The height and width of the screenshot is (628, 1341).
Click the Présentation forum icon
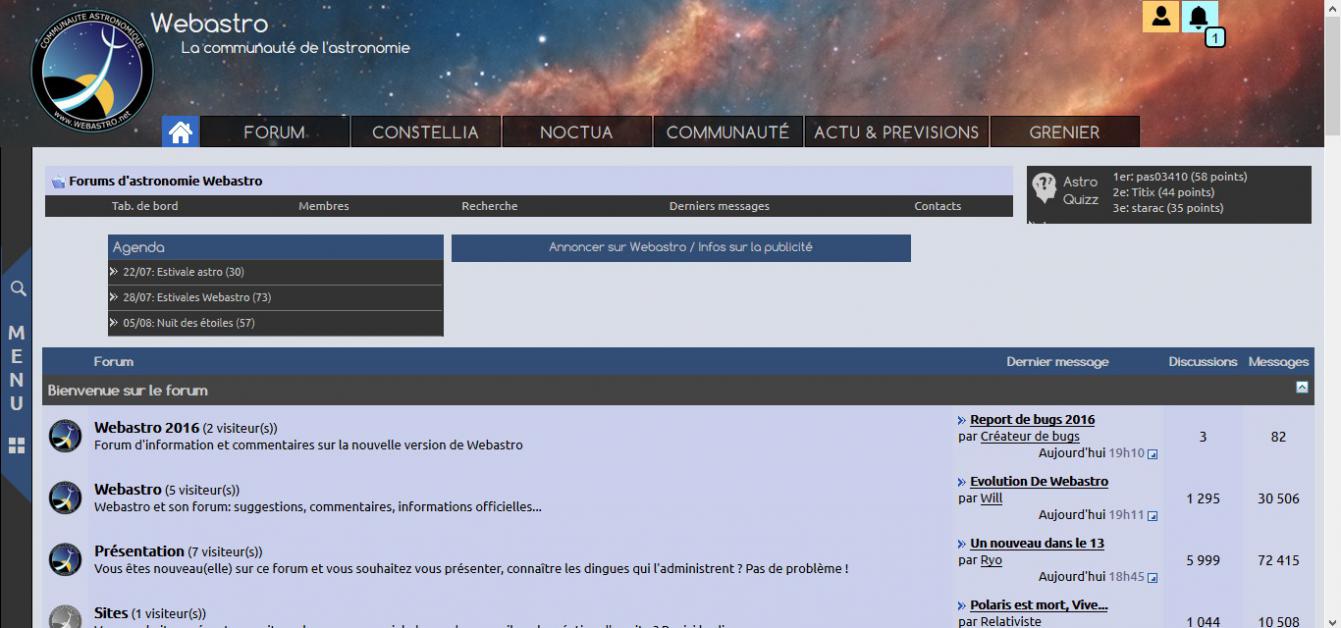65,560
